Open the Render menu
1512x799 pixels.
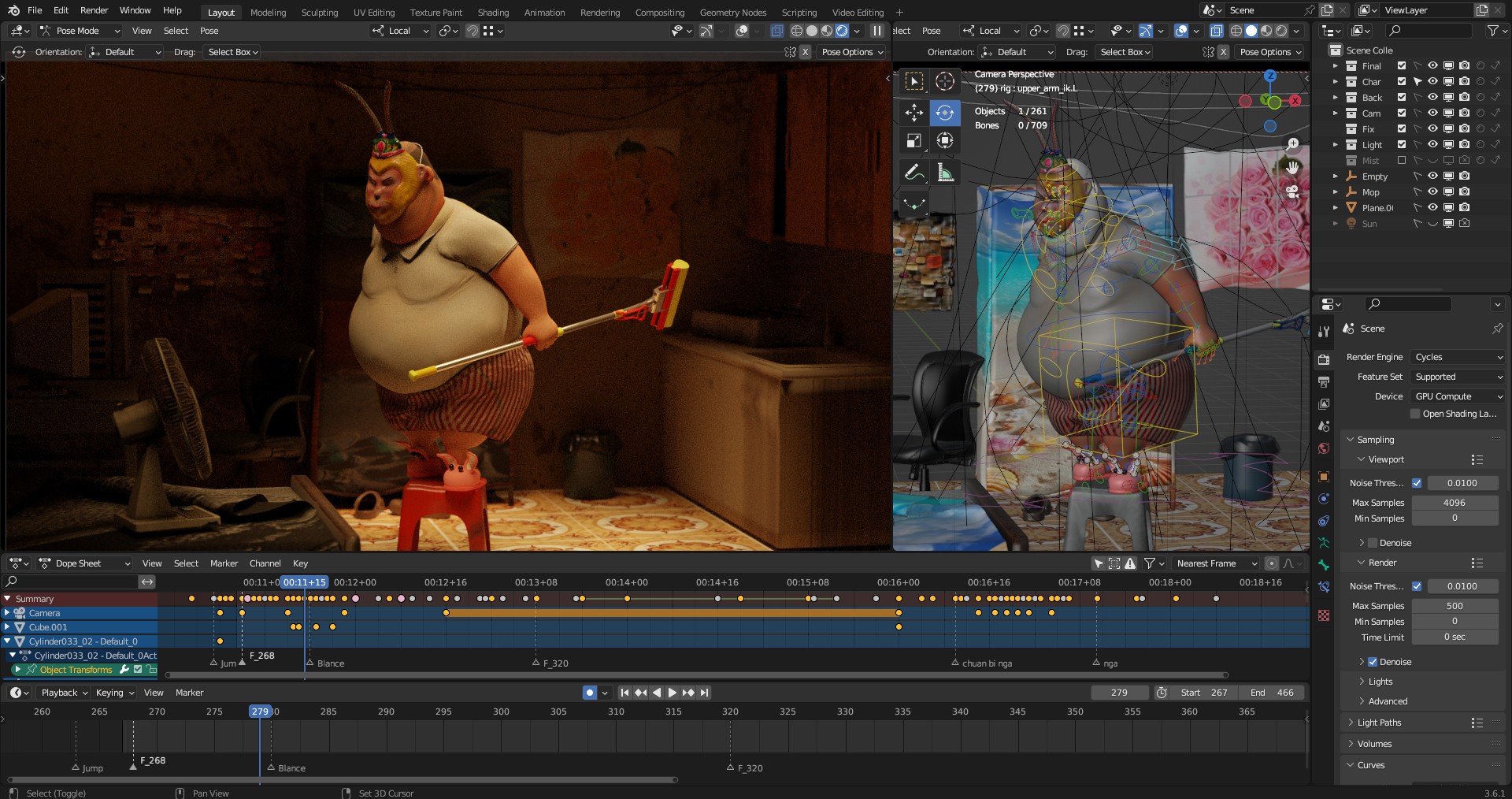click(x=94, y=10)
